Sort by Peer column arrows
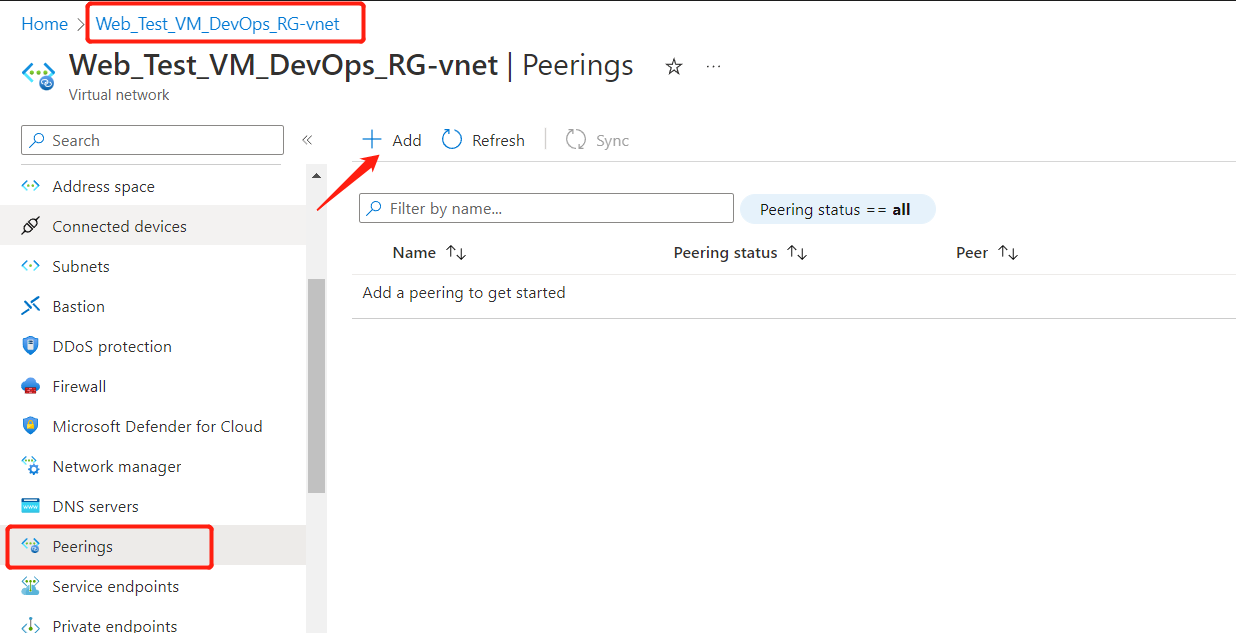1236x633 pixels. [1008, 253]
